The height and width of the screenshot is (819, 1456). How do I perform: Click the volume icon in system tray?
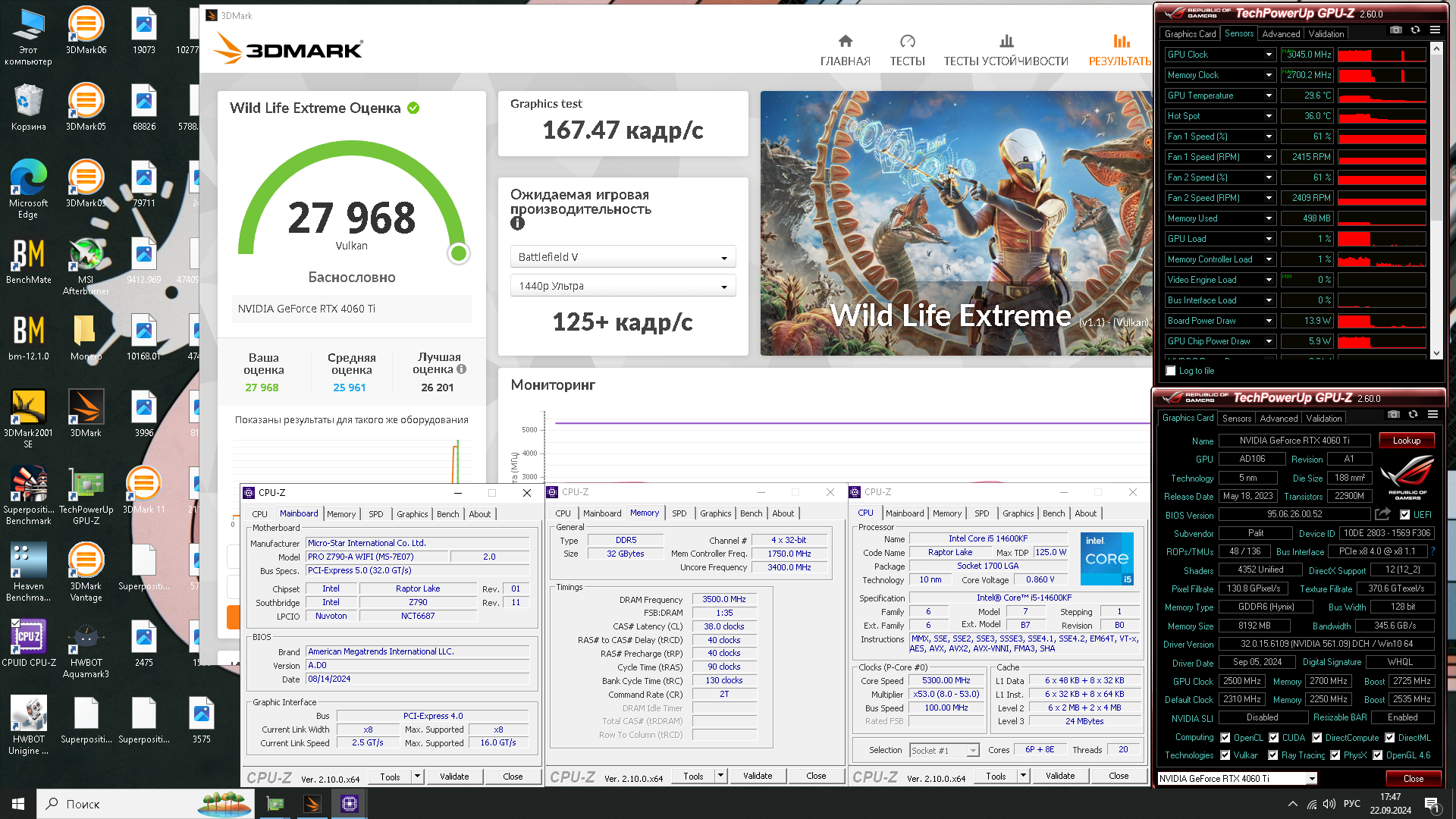pos(1329,804)
